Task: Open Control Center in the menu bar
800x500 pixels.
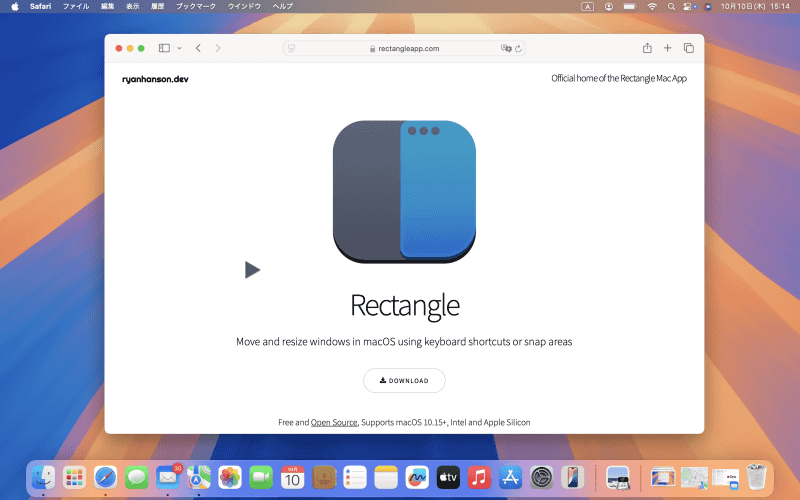Action: [x=689, y=7]
